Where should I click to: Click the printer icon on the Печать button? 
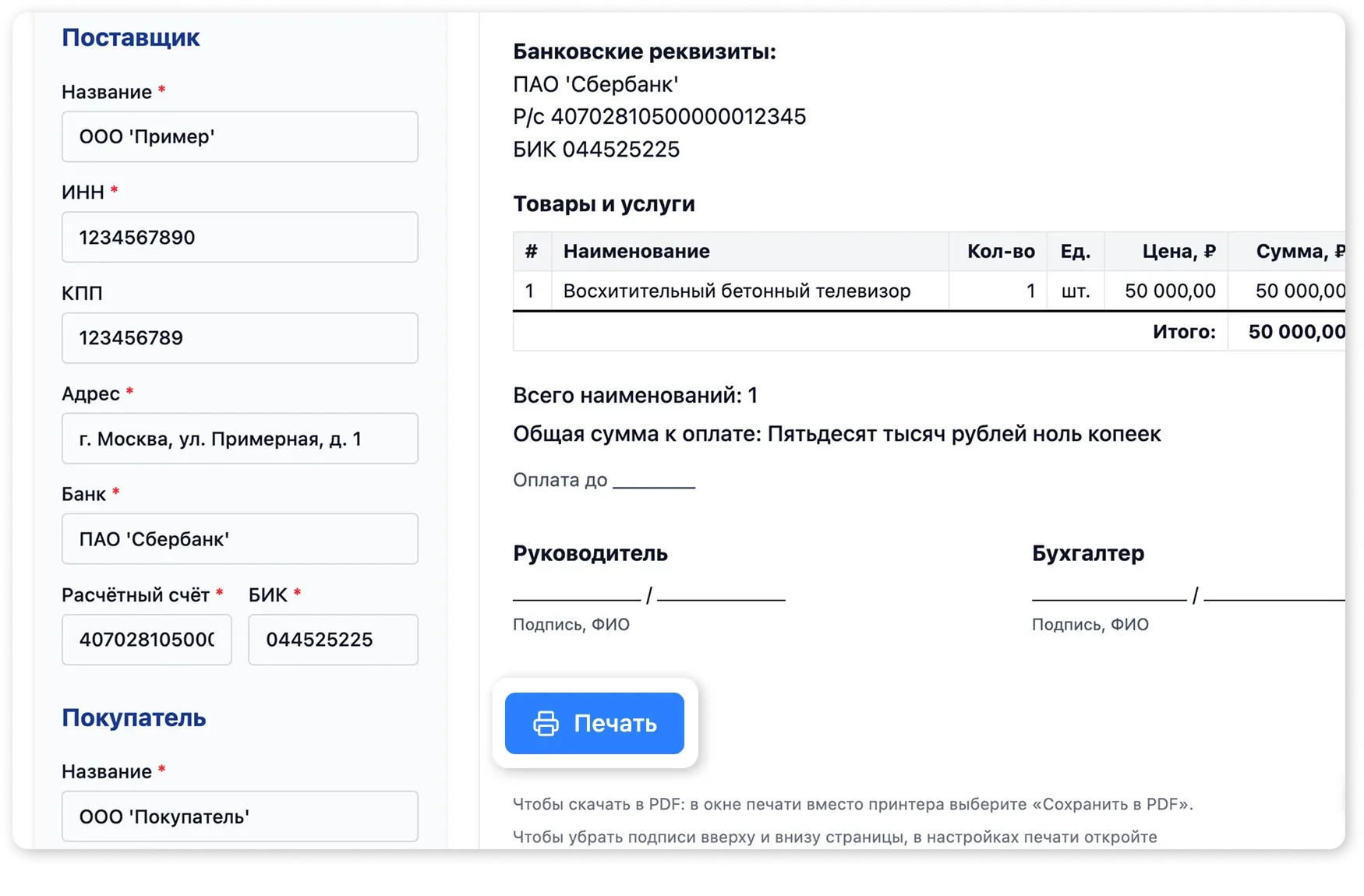tap(546, 723)
